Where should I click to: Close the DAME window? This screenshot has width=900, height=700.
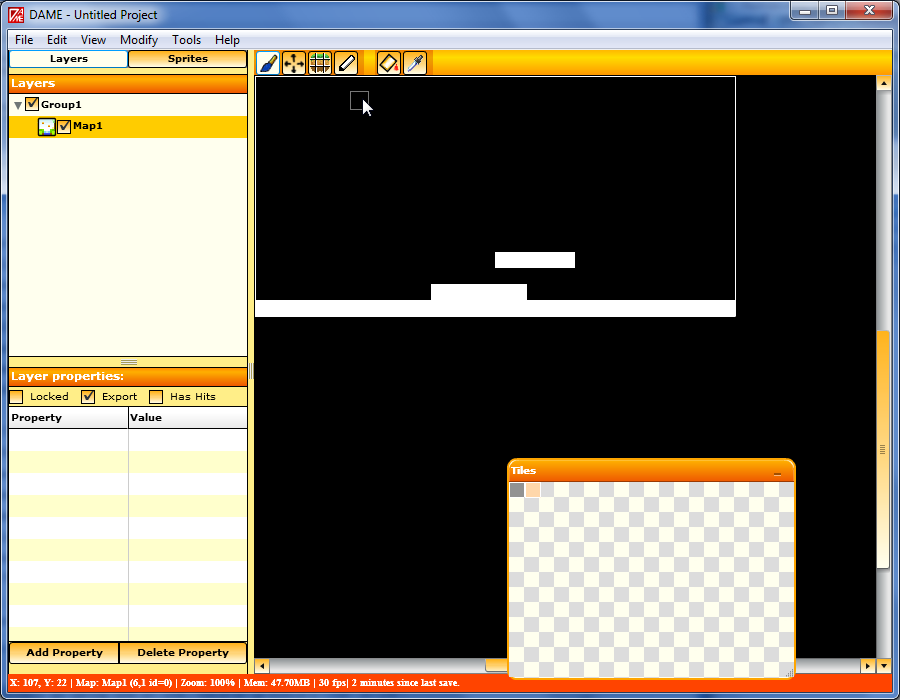tap(869, 11)
